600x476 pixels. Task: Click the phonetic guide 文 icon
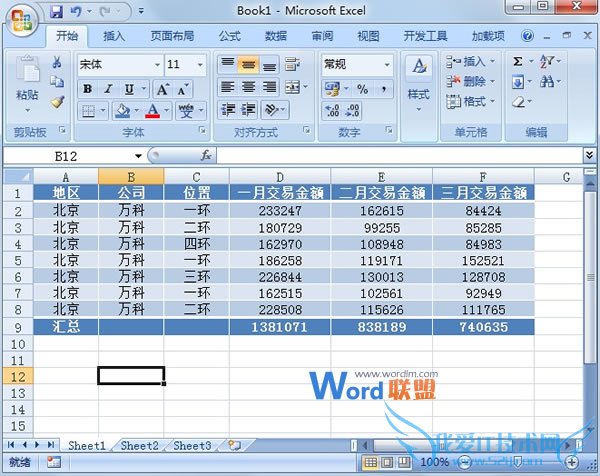[x=186, y=111]
